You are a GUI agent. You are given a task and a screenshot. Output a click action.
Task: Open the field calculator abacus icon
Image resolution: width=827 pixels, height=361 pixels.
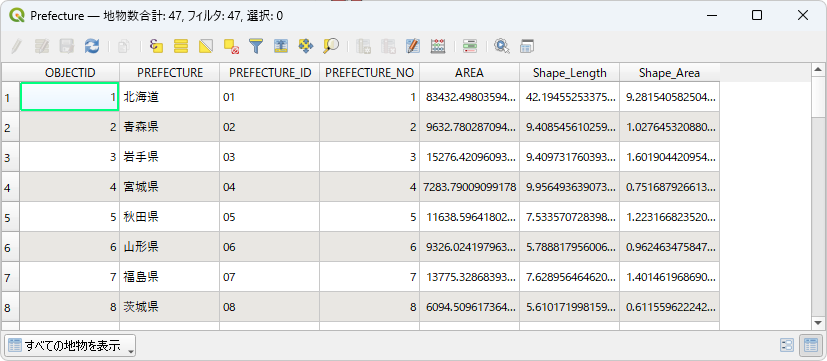[438, 46]
